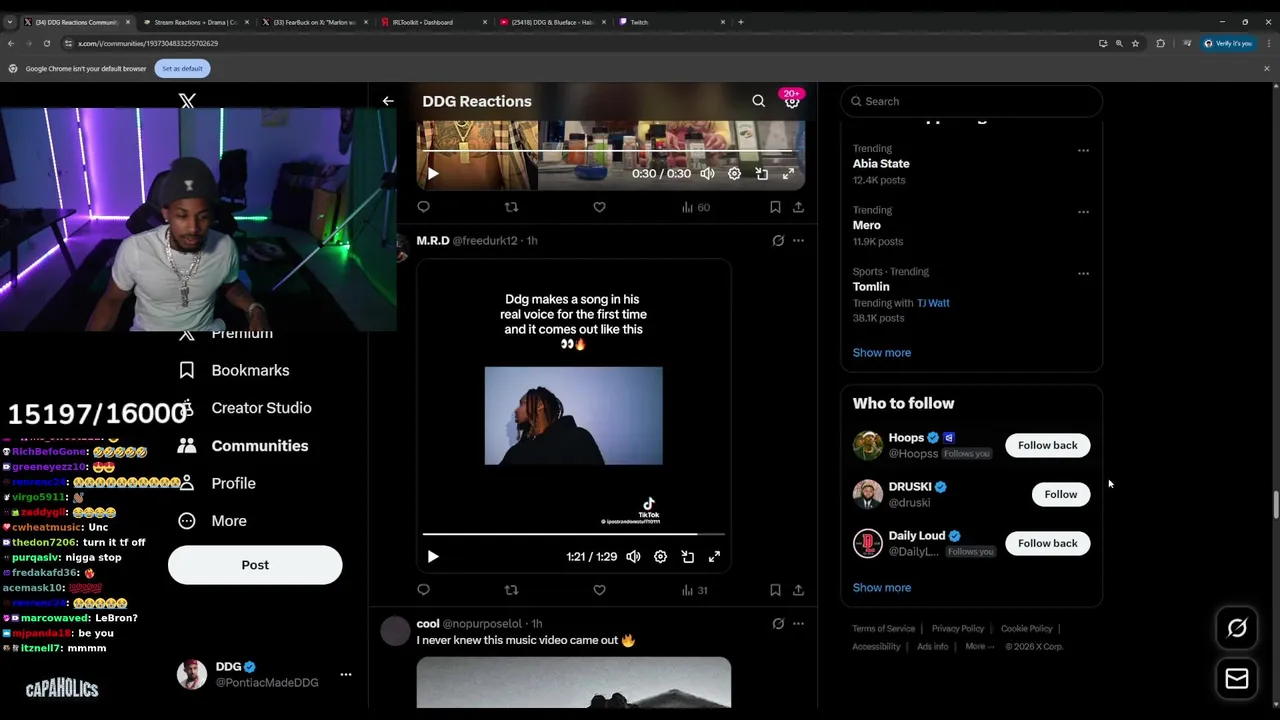Bookmark M.R.D's post

pos(775,590)
